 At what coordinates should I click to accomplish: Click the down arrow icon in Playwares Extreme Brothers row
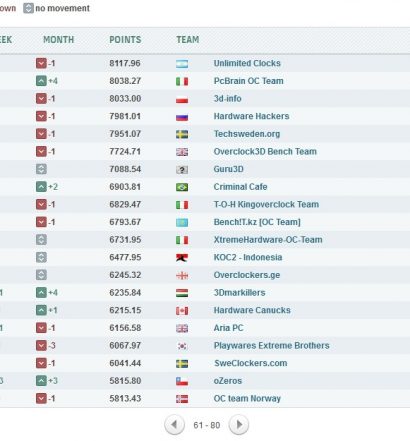click(x=41, y=346)
